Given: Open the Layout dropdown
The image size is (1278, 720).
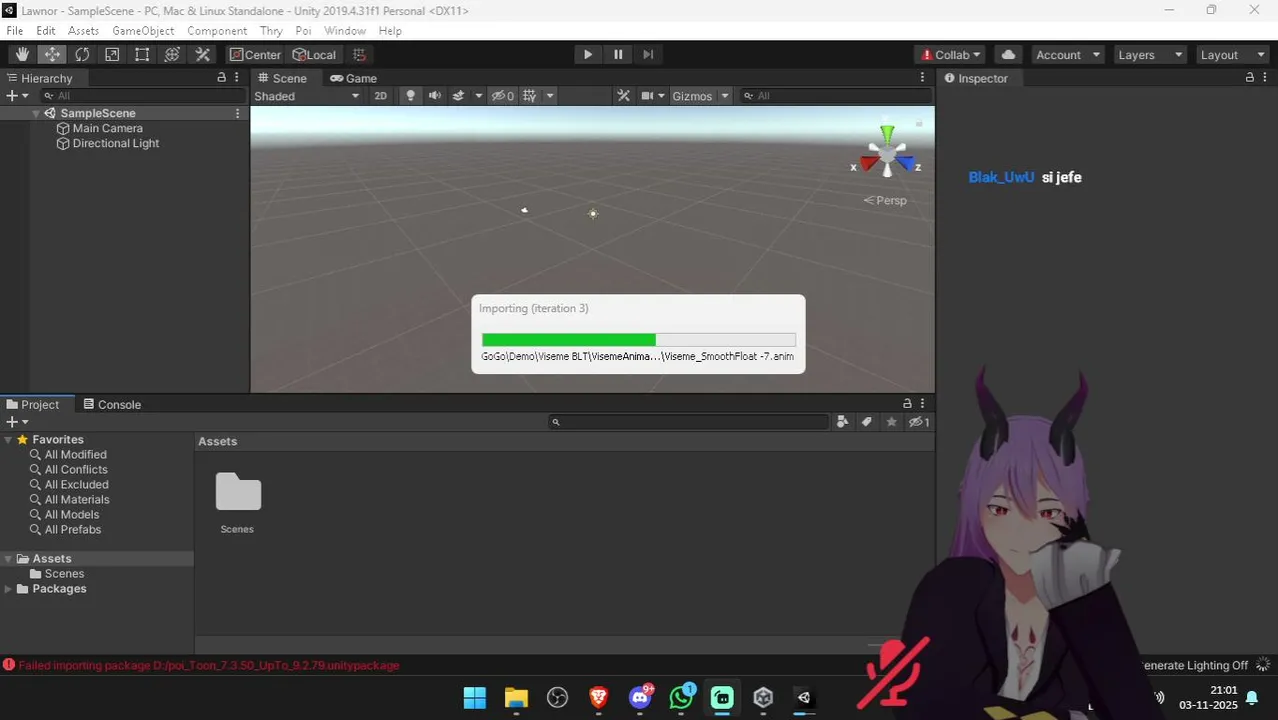Looking at the screenshot, I should (1233, 55).
